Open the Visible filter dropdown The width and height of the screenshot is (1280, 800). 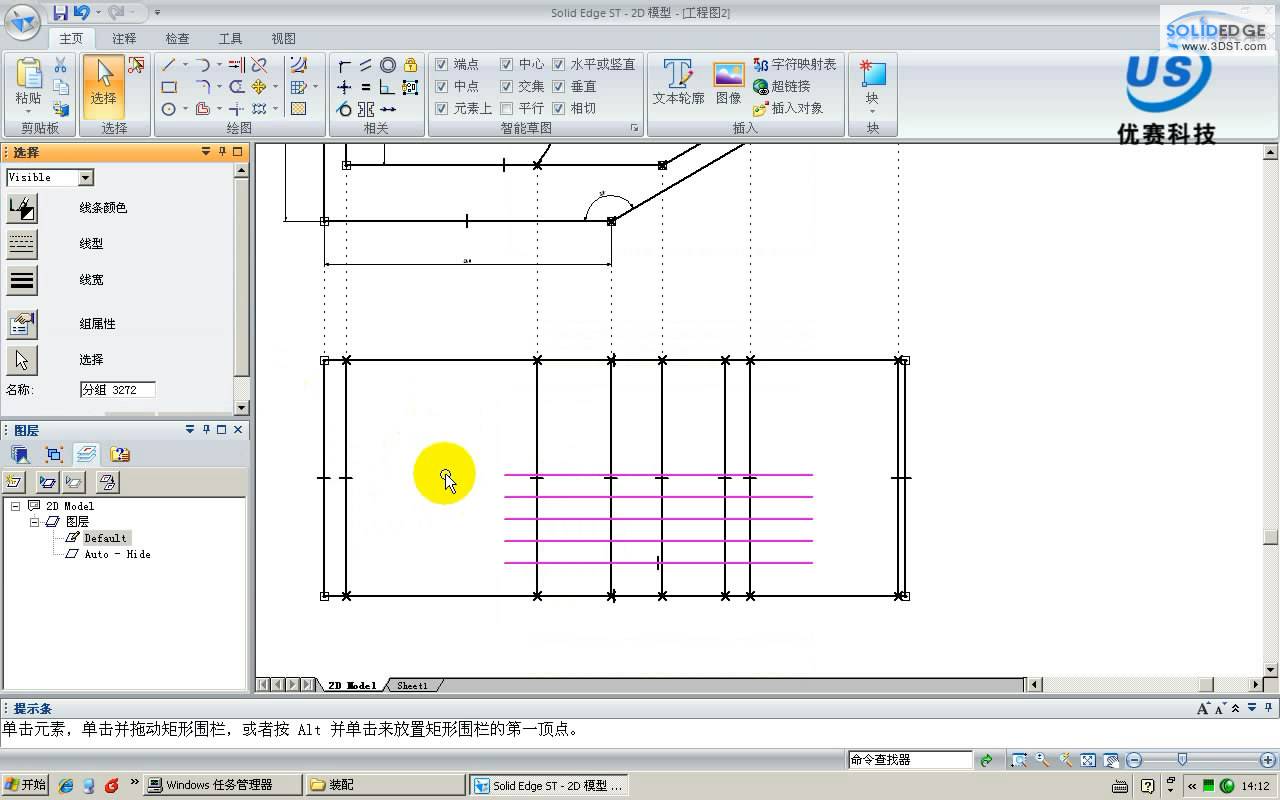click(86, 178)
